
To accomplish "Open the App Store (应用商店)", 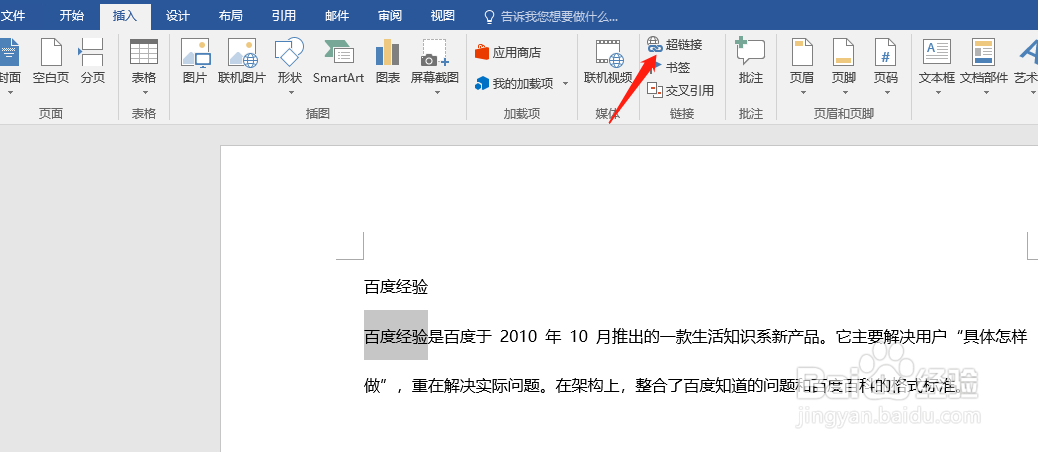I will tap(508, 52).
